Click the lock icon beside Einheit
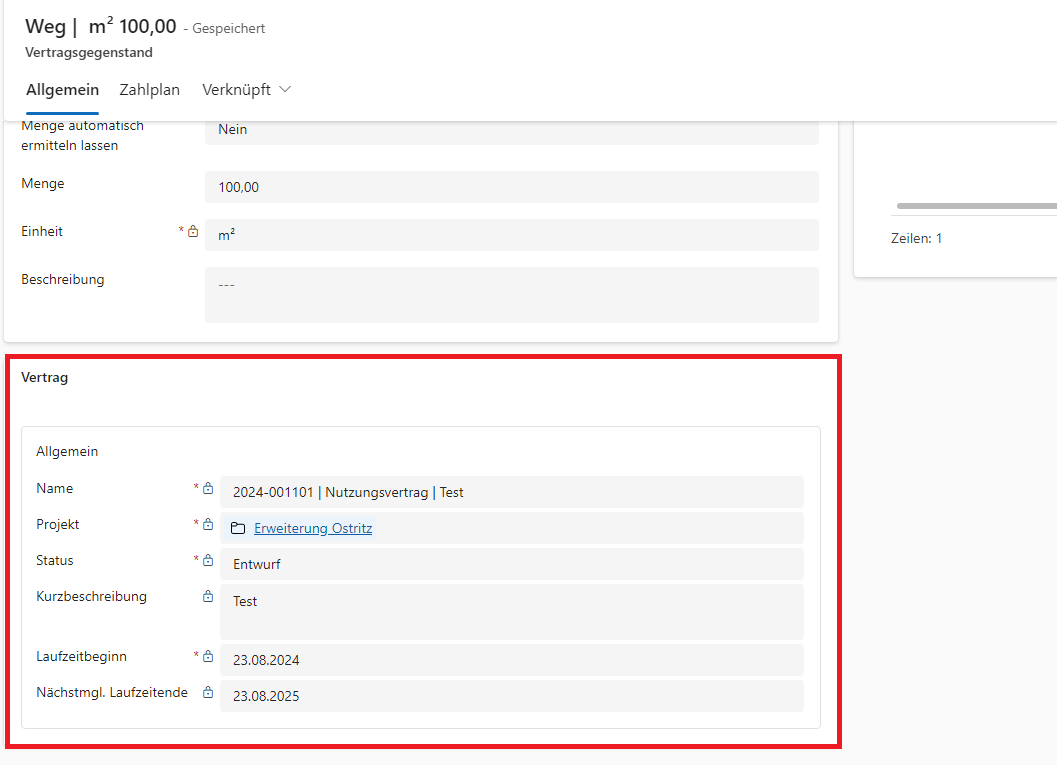1057x765 pixels. coord(193,231)
